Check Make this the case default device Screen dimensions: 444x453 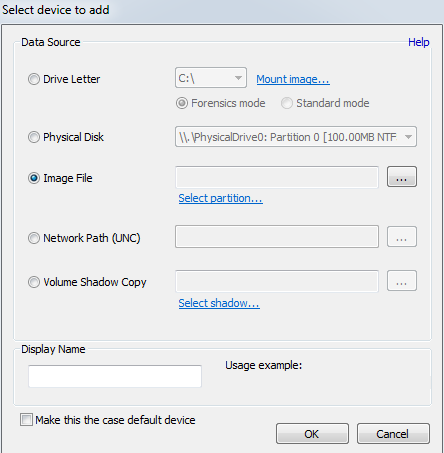(26, 420)
